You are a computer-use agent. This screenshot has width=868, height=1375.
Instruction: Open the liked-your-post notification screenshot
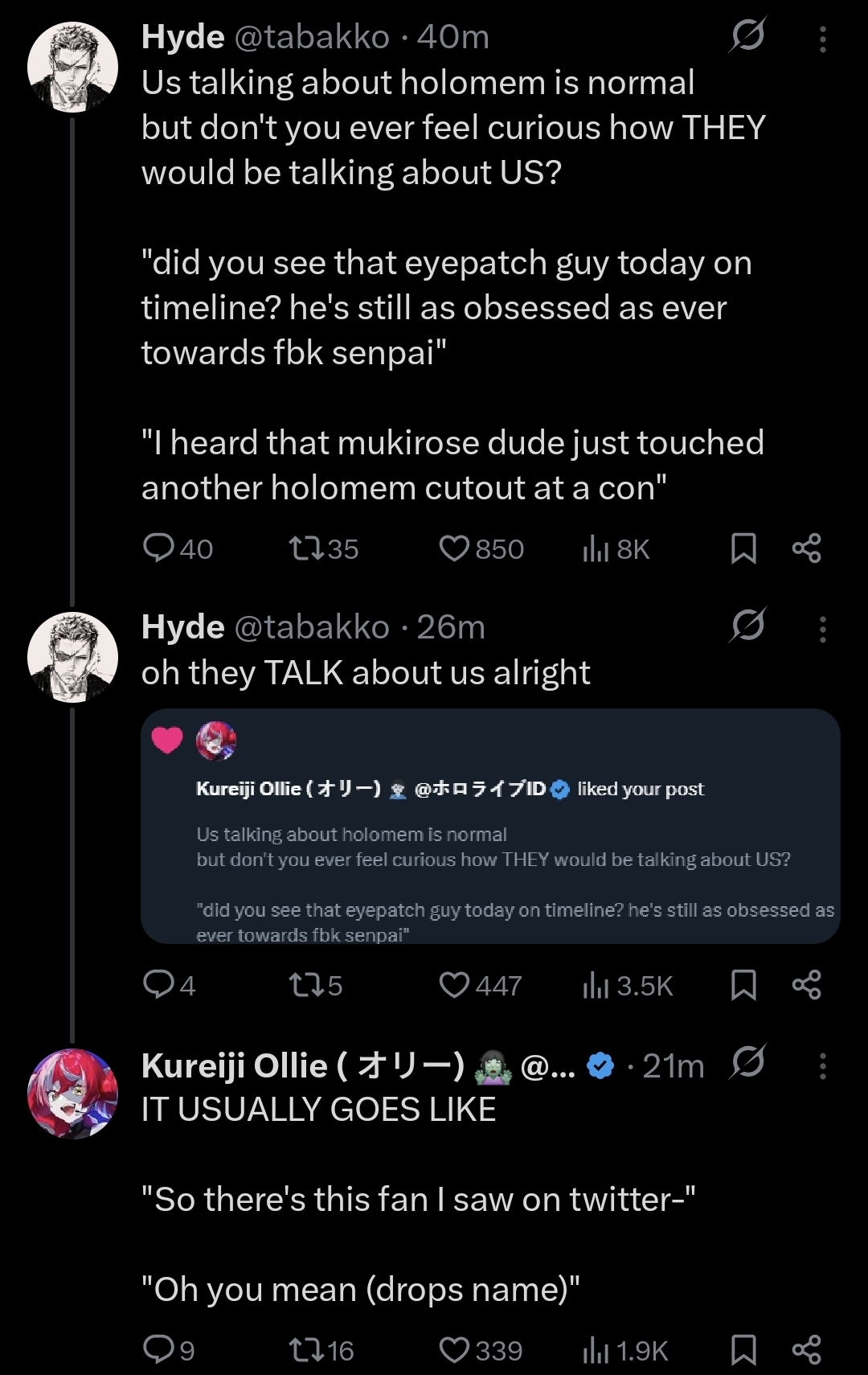click(x=490, y=826)
